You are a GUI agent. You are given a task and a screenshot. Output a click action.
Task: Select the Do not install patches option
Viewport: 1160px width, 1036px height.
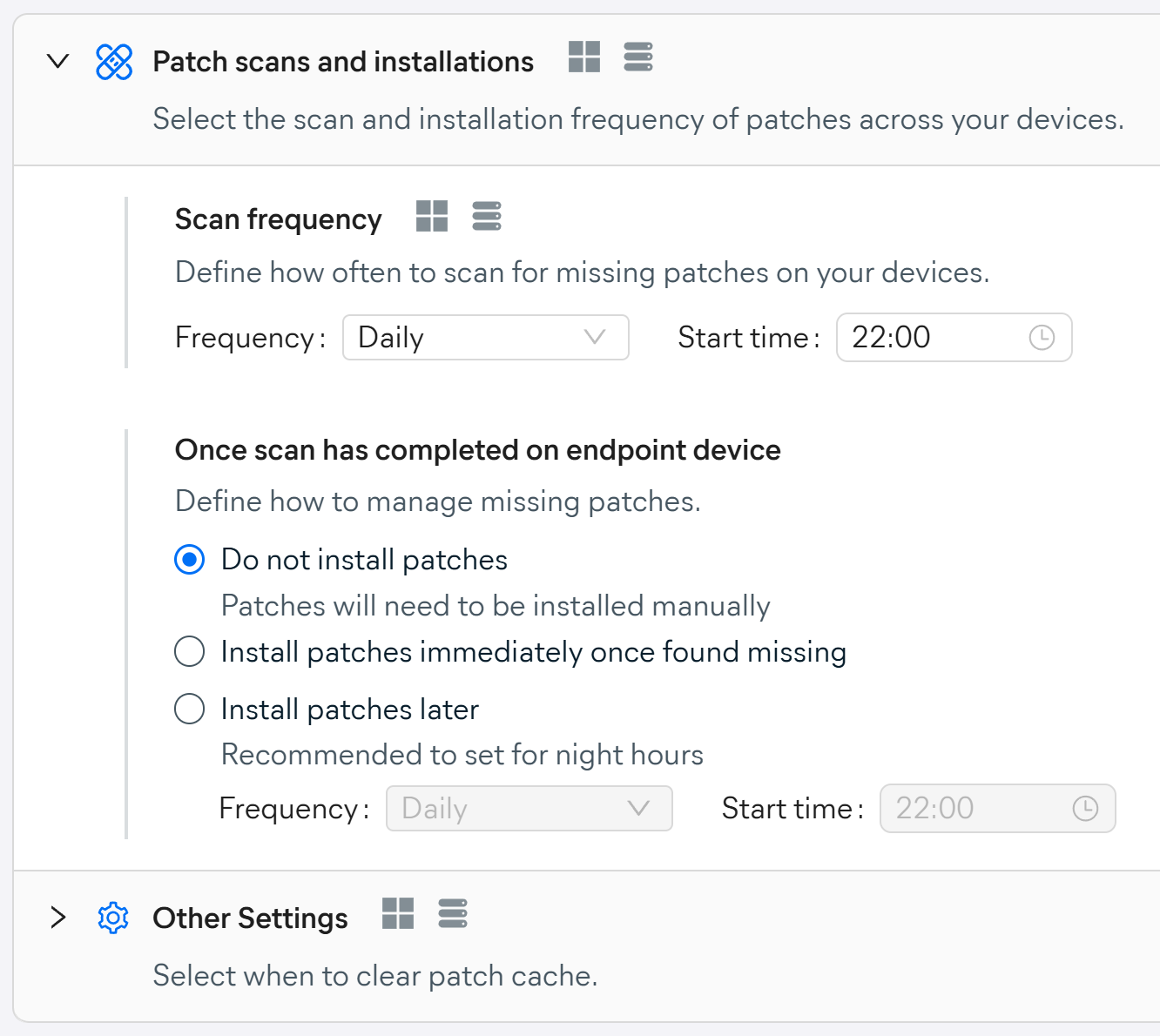(190, 560)
